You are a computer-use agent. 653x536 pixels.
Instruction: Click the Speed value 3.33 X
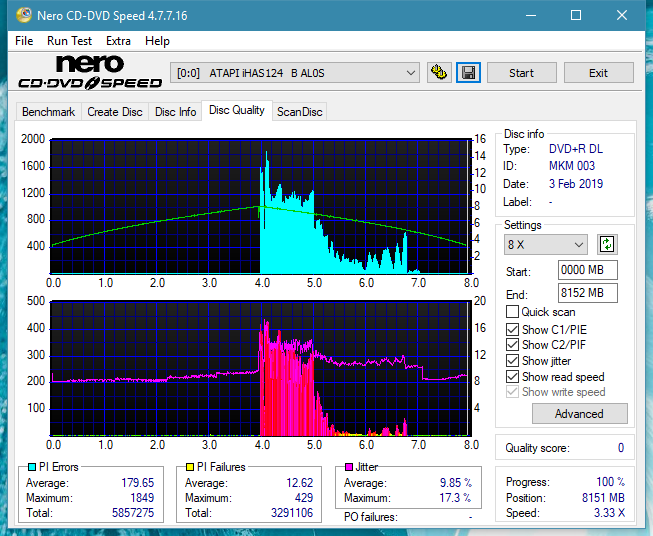609,513
